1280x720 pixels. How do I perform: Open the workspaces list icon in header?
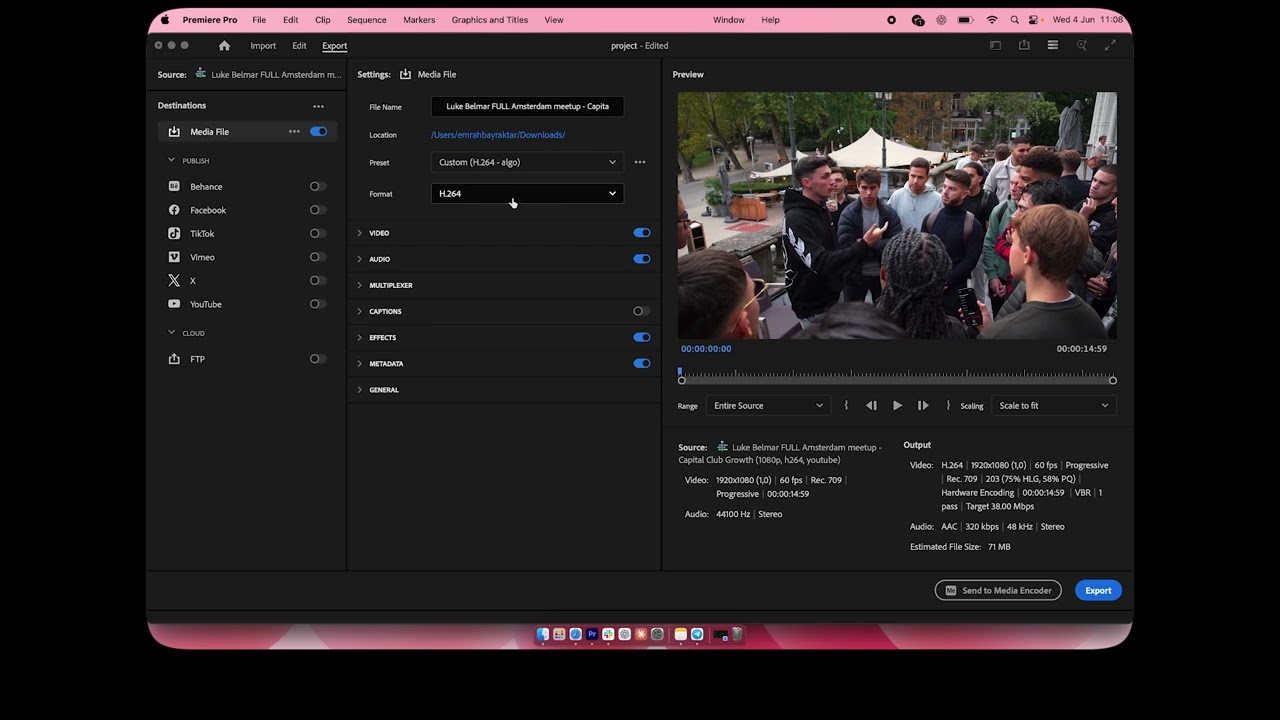pos(1053,46)
